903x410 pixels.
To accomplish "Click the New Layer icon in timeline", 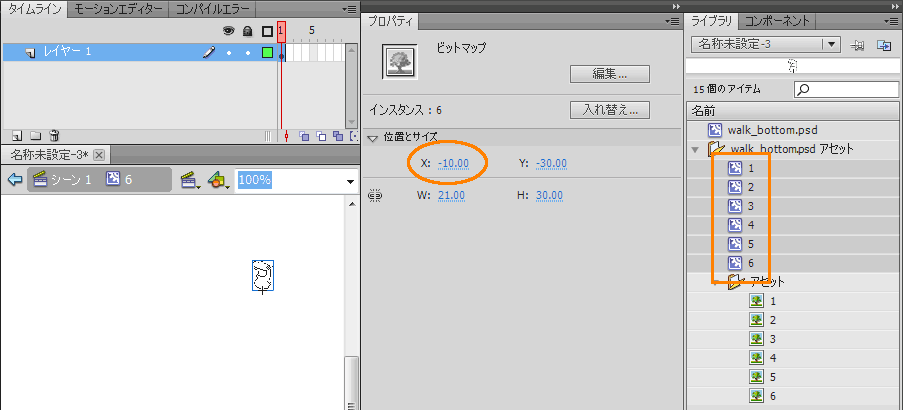I will (17, 135).
